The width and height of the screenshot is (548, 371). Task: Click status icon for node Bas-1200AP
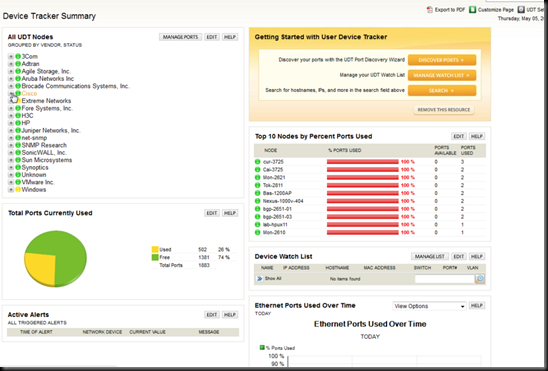[x=258, y=193]
